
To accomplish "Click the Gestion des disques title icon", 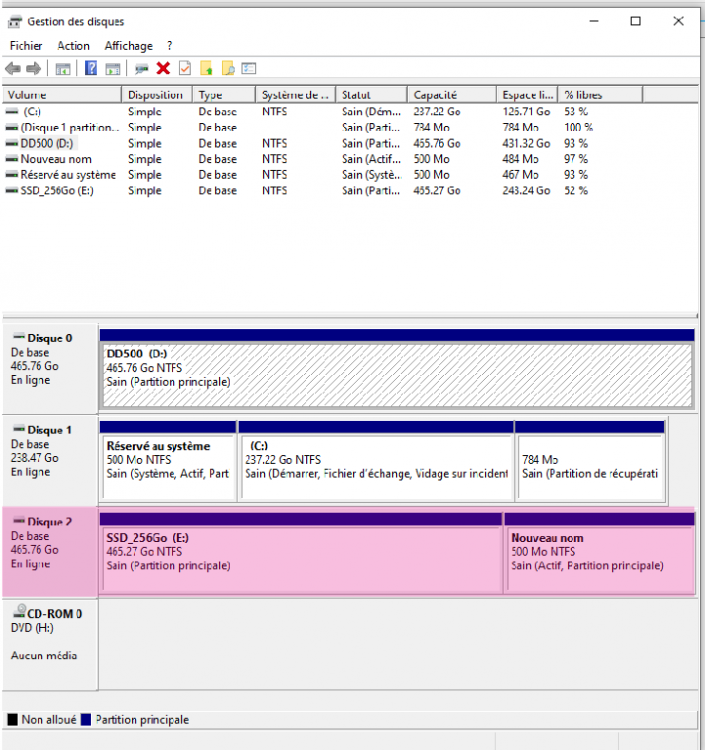I will point(15,22).
